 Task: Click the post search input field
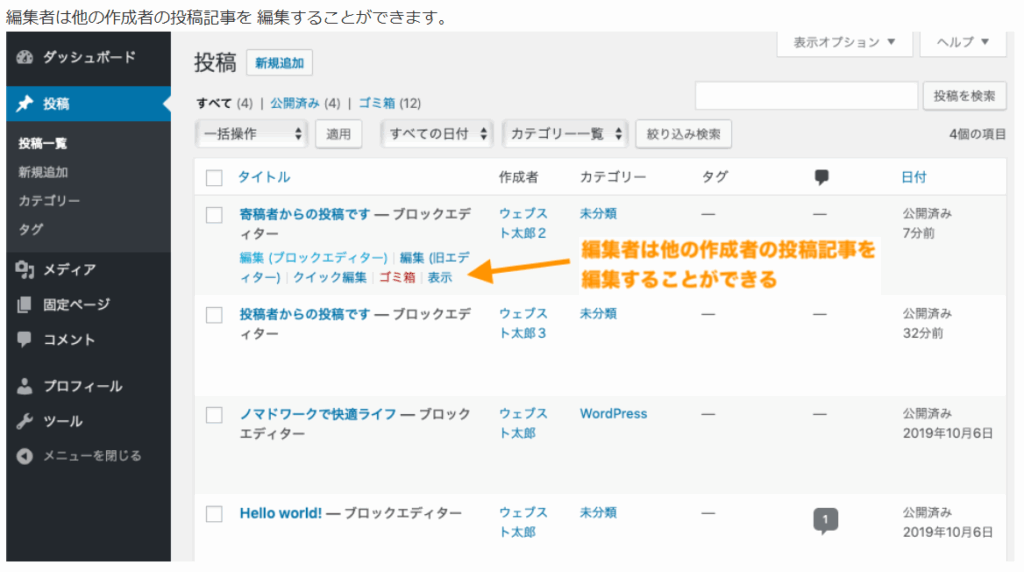[x=806, y=96]
